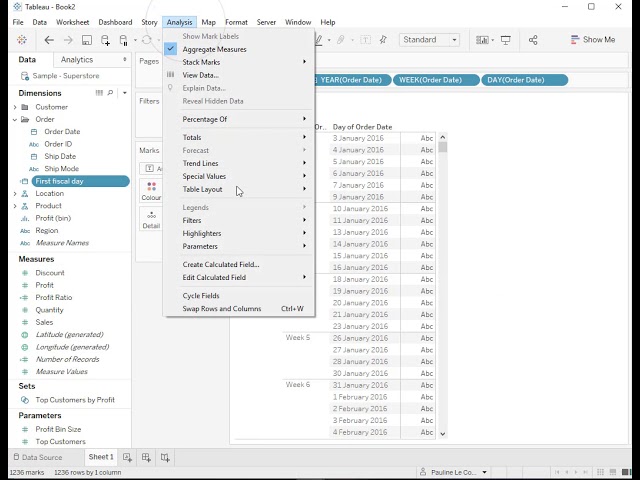Click the Forward (redo) arrow
The image size is (640, 480).
[68, 40]
